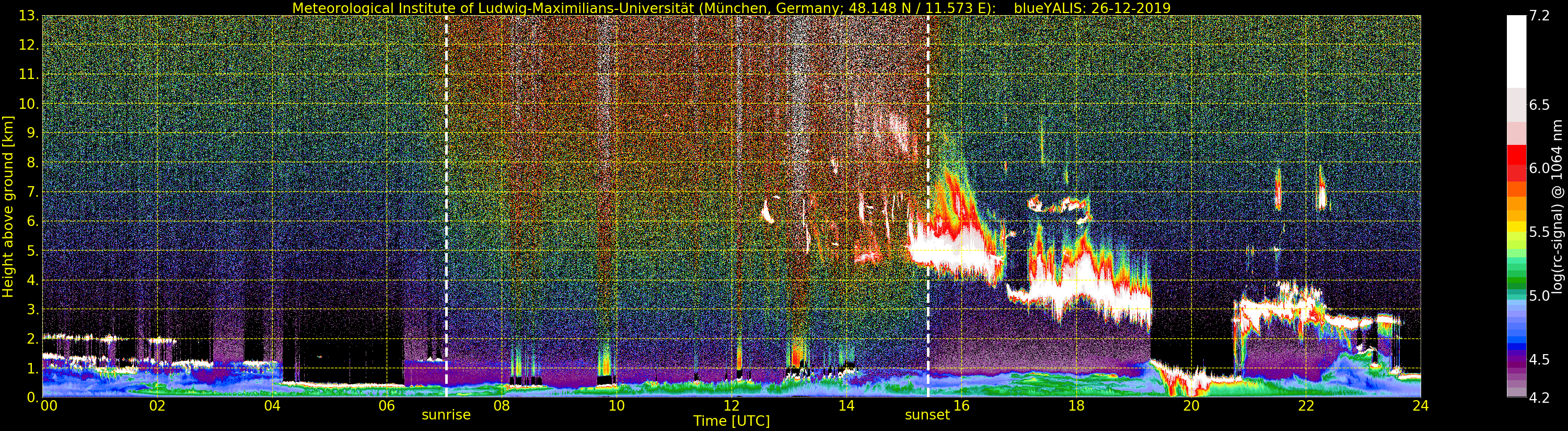The image size is (1568, 431).
Task: Click the time axis tick label 22
Action: pos(1306,405)
